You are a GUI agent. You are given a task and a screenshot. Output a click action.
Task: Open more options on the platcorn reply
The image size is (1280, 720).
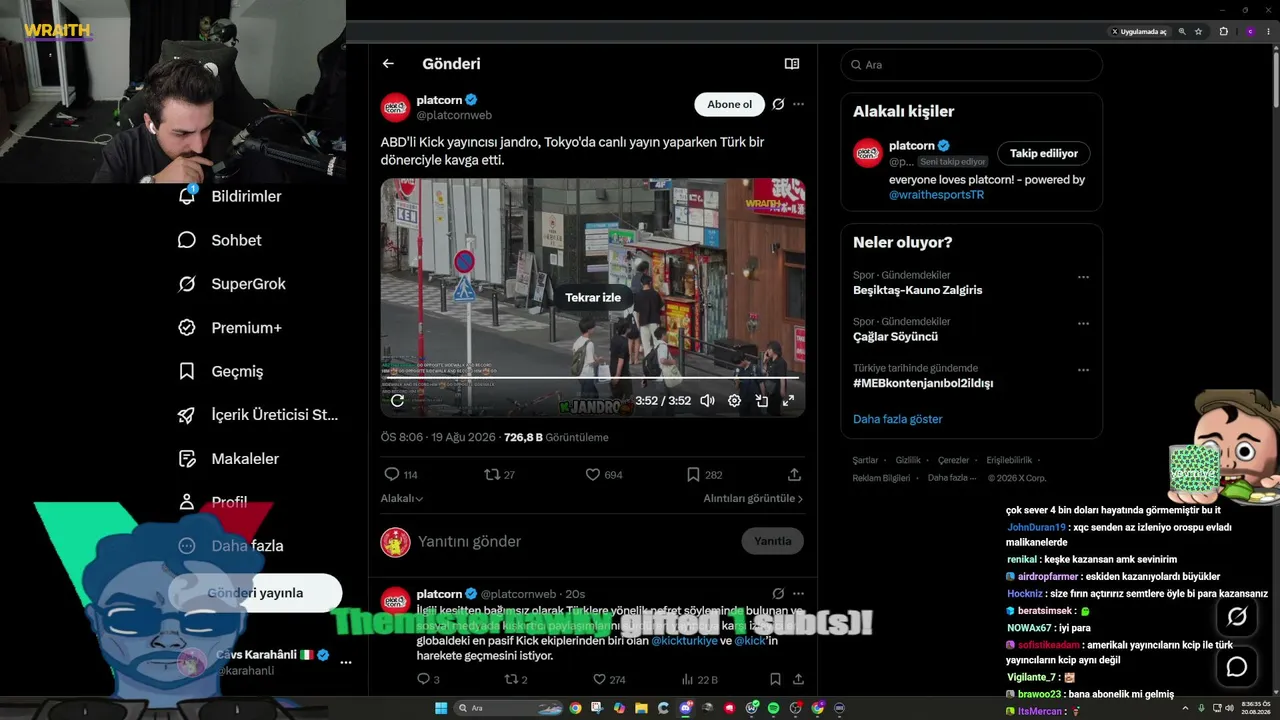pos(798,594)
